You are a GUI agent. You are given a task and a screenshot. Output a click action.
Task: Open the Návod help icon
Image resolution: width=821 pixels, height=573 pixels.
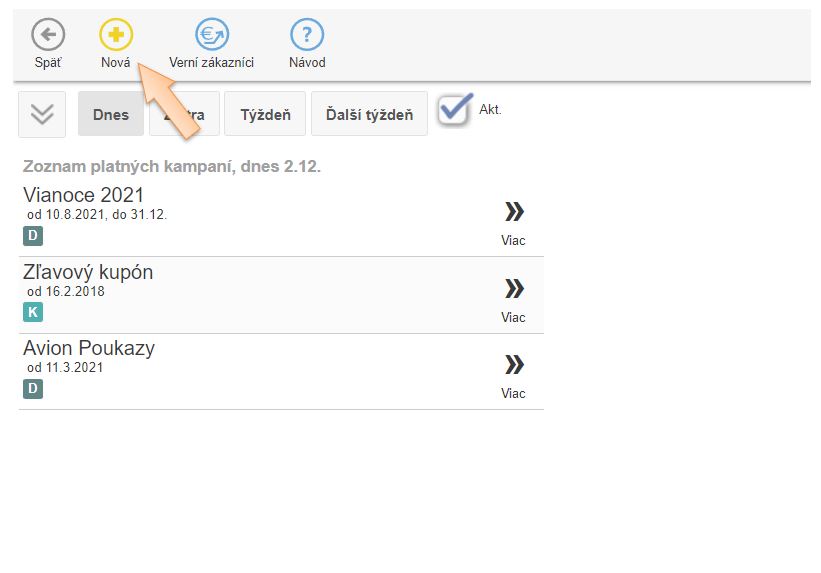click(307, 36)
